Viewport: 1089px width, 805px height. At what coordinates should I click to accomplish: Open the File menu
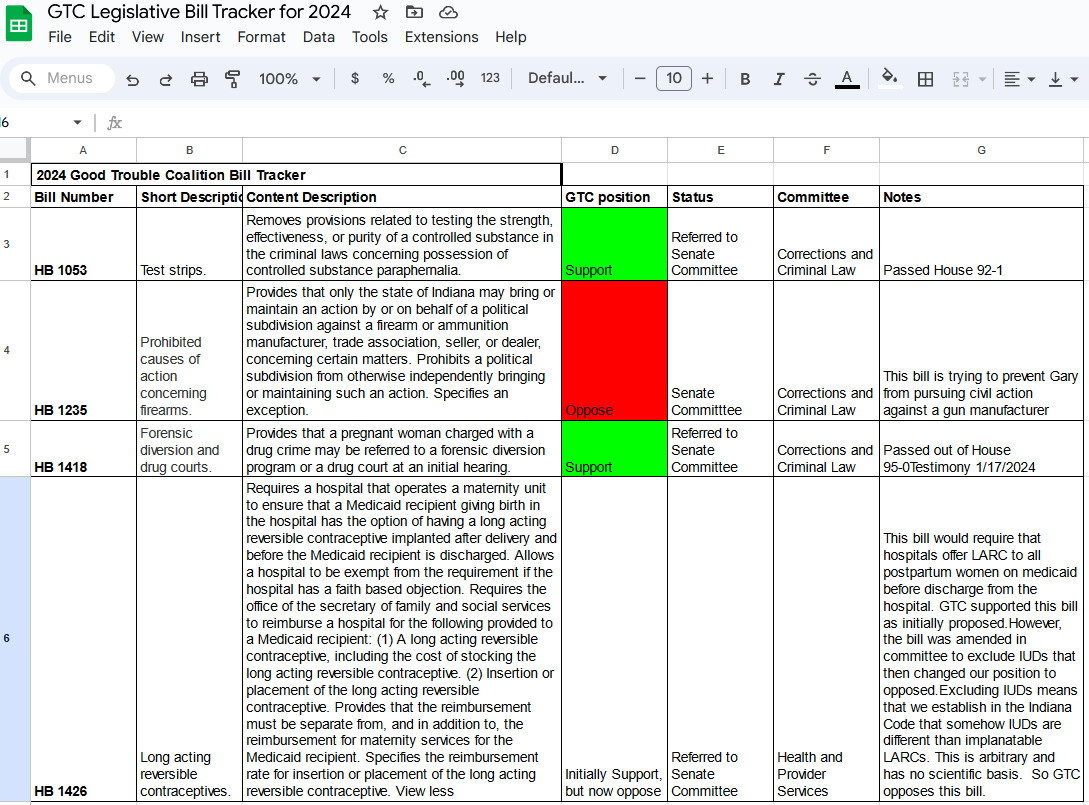point(60,37)
